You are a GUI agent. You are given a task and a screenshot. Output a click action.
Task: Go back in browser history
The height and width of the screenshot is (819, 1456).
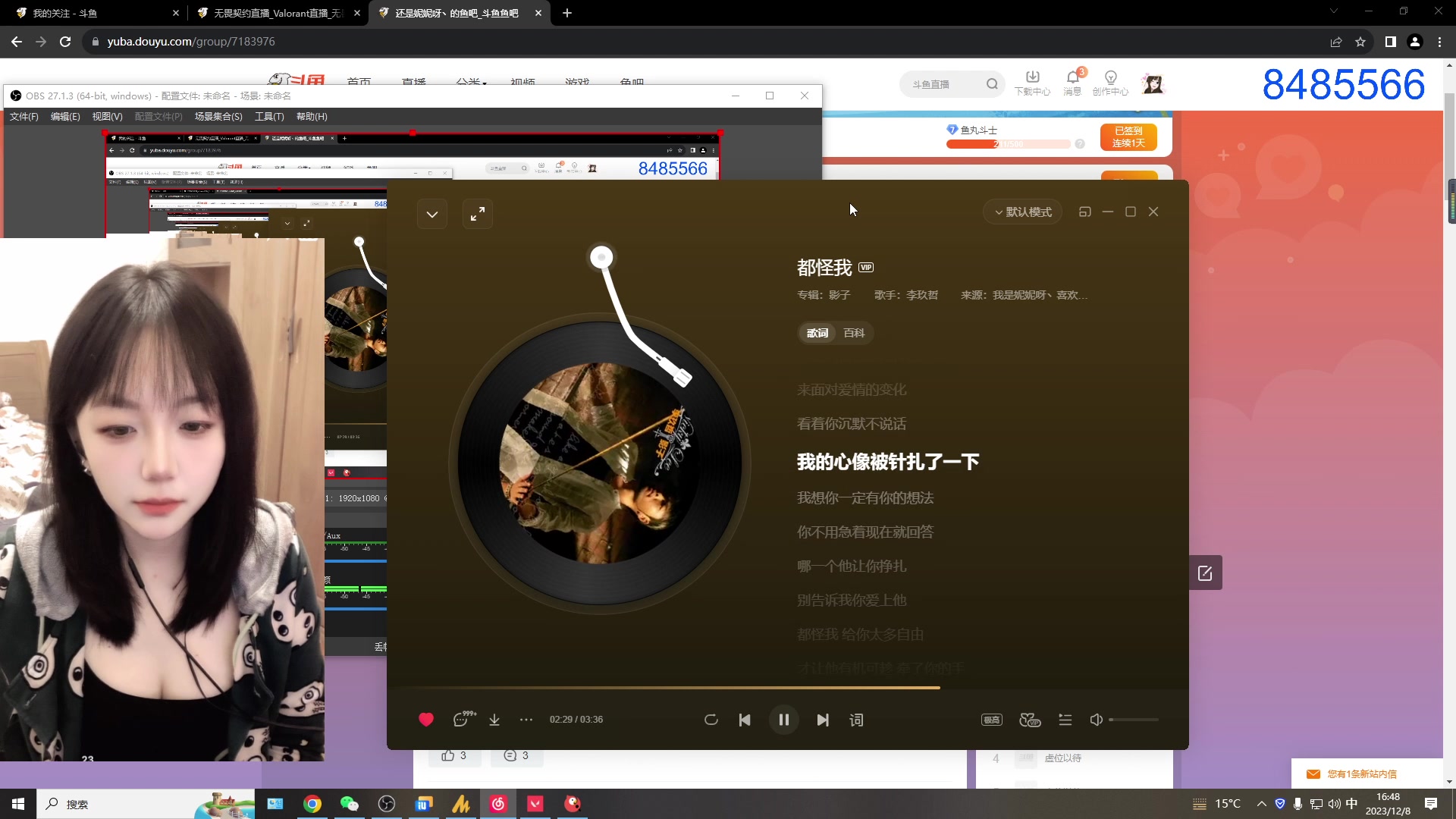click(x=17, y=42)
